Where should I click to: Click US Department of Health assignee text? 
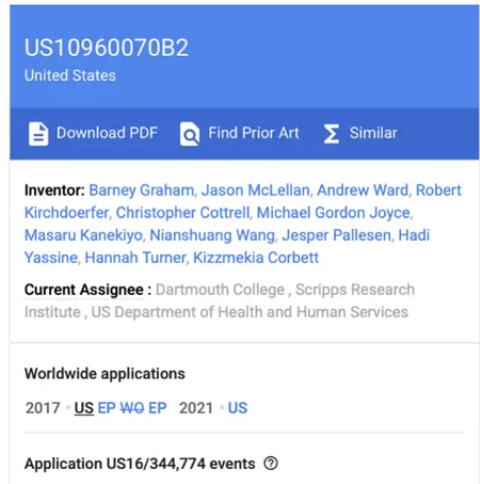click(x=249, y=312)
